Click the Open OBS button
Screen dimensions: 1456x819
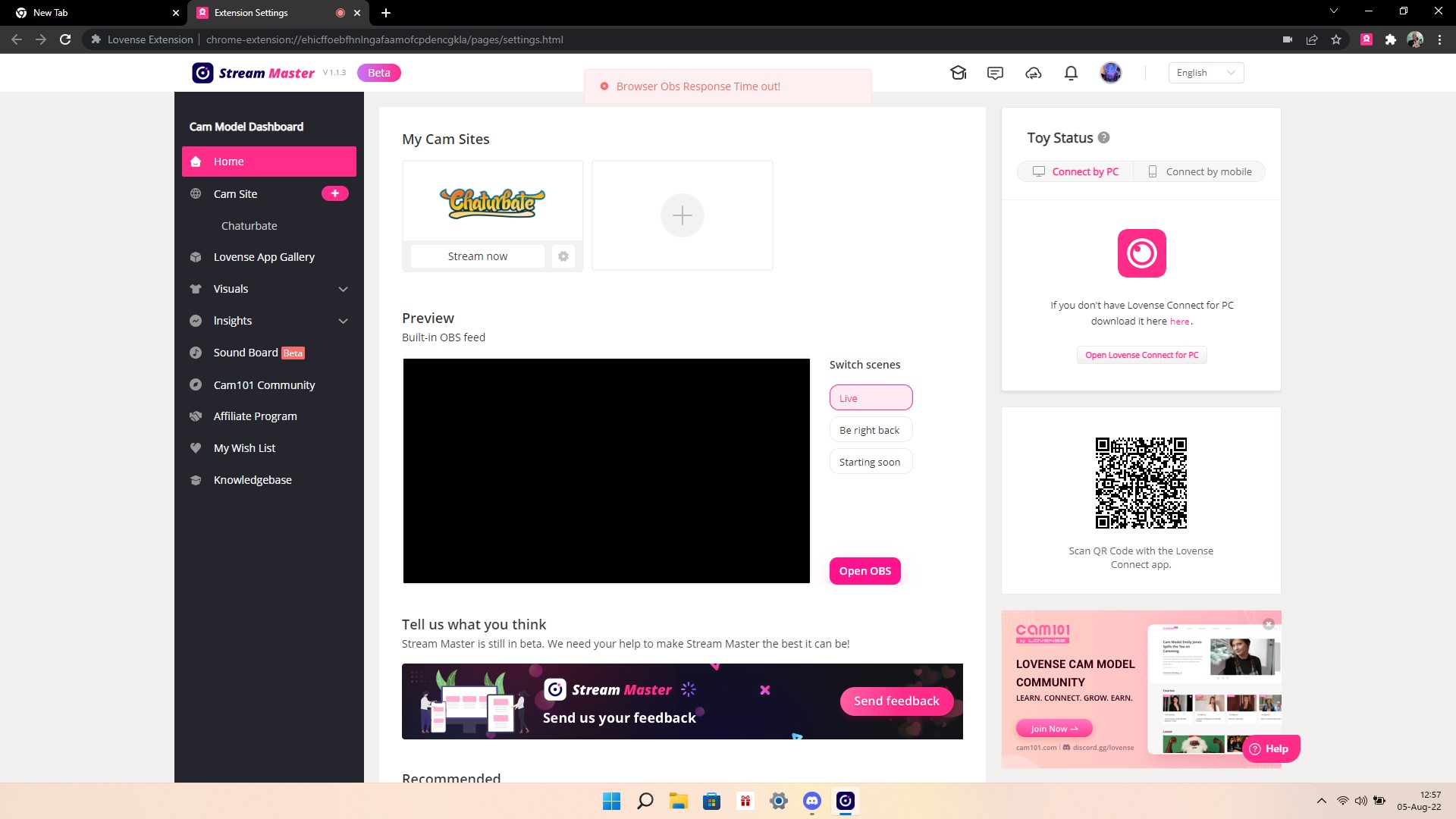coord(864,571)
